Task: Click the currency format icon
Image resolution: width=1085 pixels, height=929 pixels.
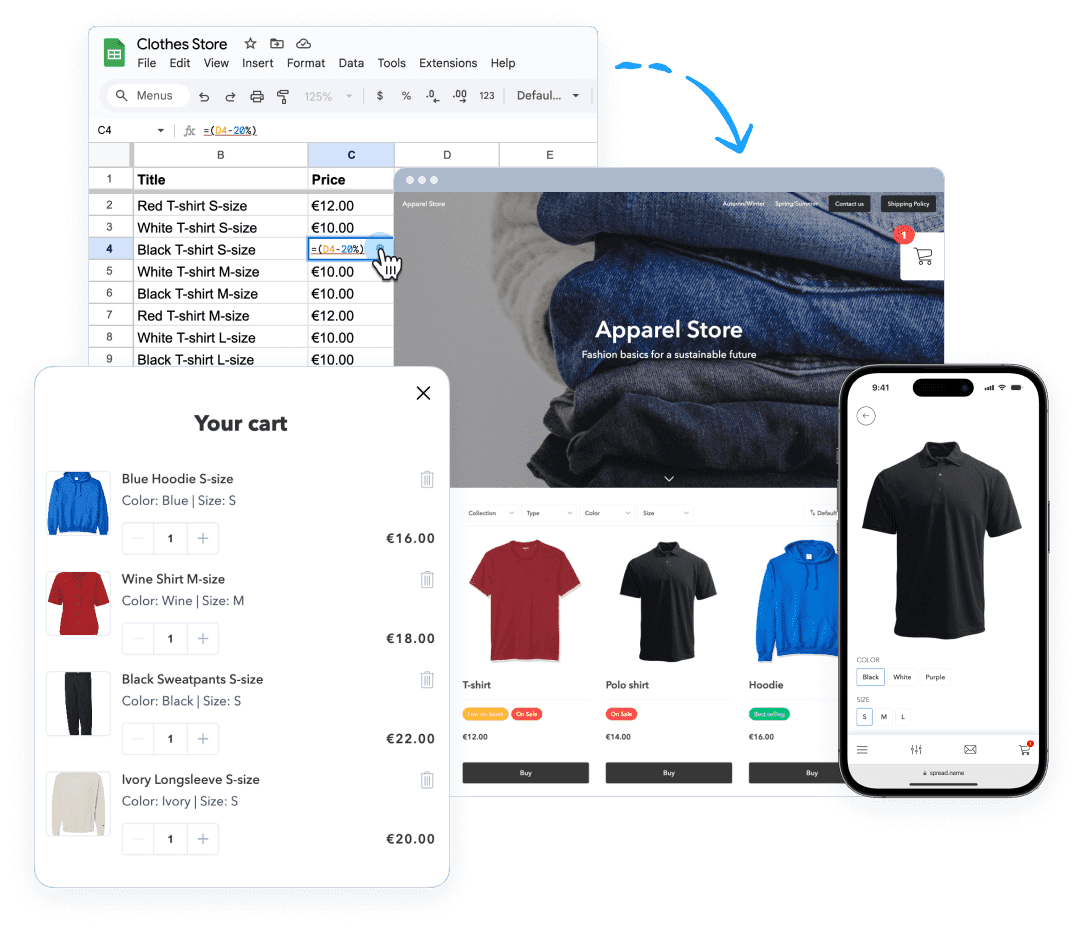Action: [x=379, y=95]
